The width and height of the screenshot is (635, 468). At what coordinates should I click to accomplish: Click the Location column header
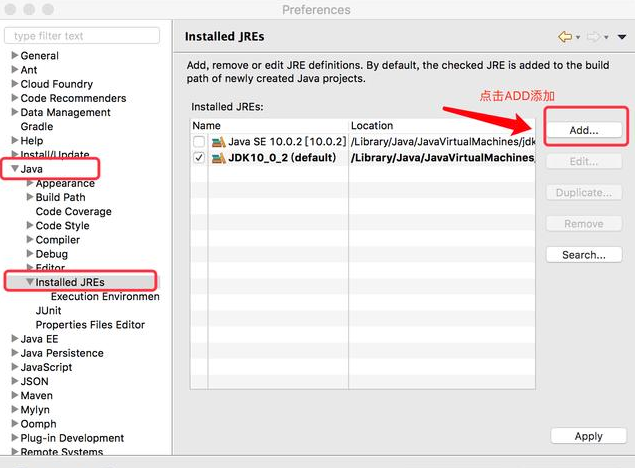[x=440, y=126]
